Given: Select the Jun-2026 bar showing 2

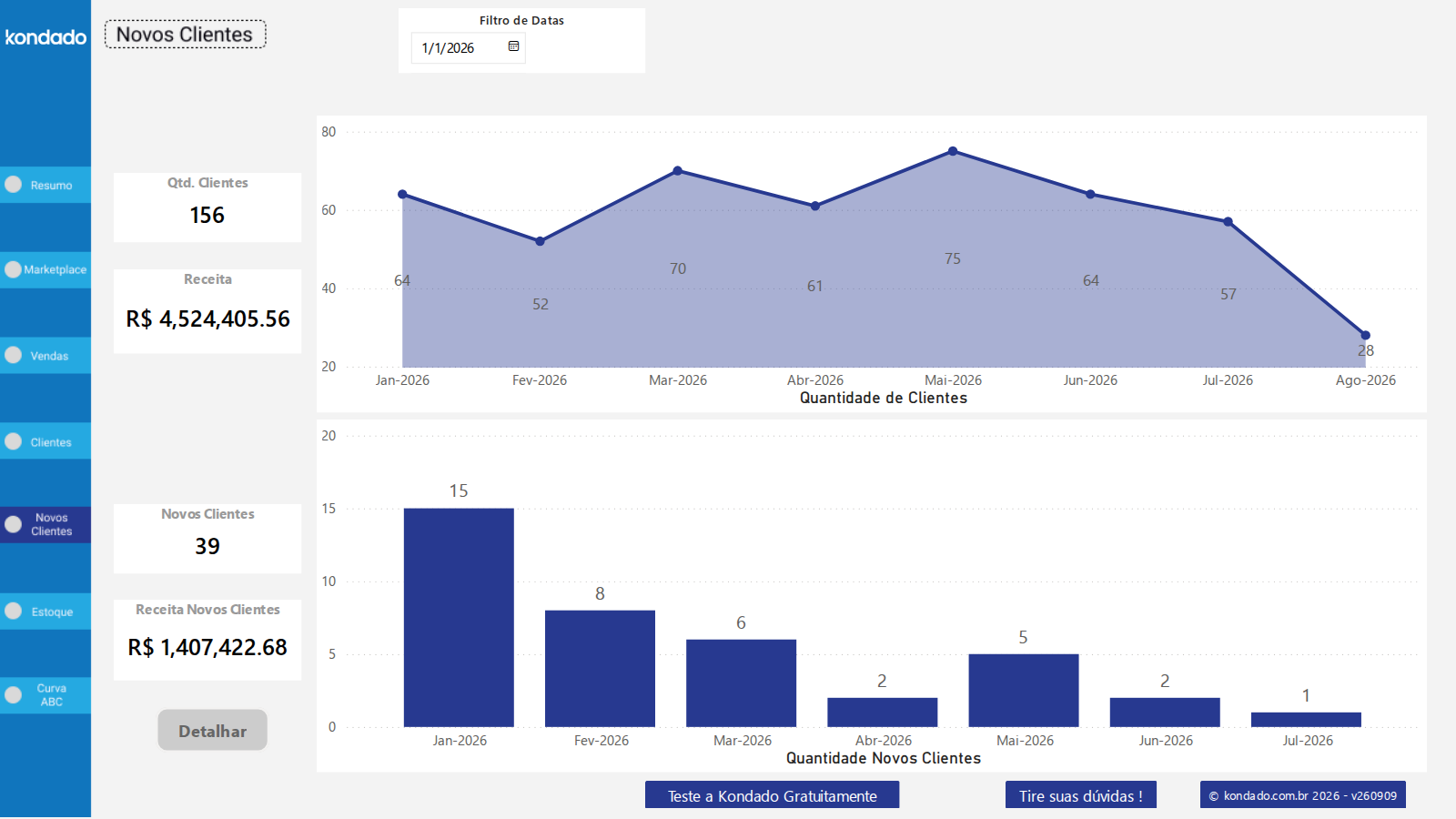Looking at the screenshot, I should point(1165,713).
